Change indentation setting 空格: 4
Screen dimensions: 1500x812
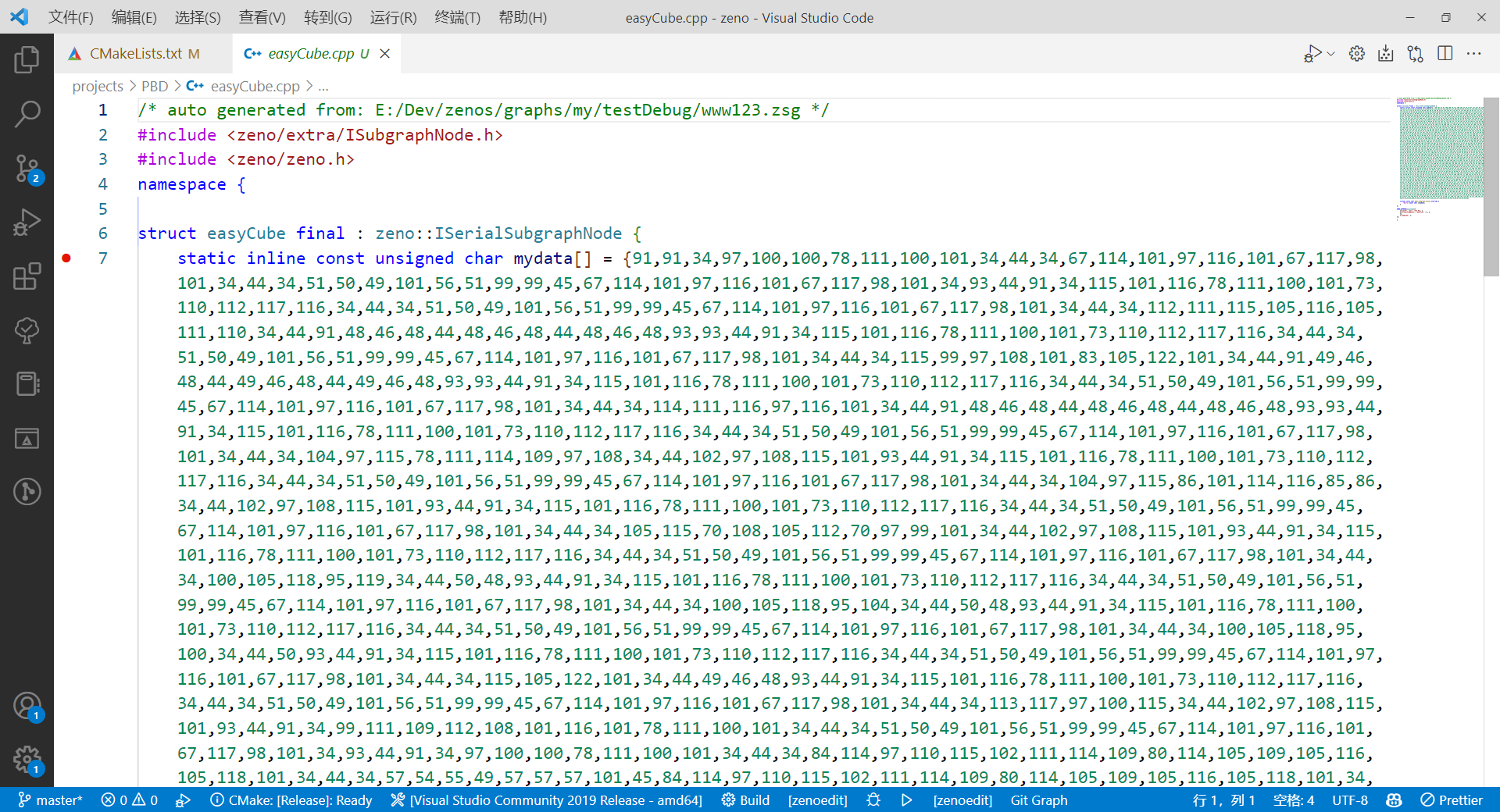pyautogui.click(x=1293, y=800)
